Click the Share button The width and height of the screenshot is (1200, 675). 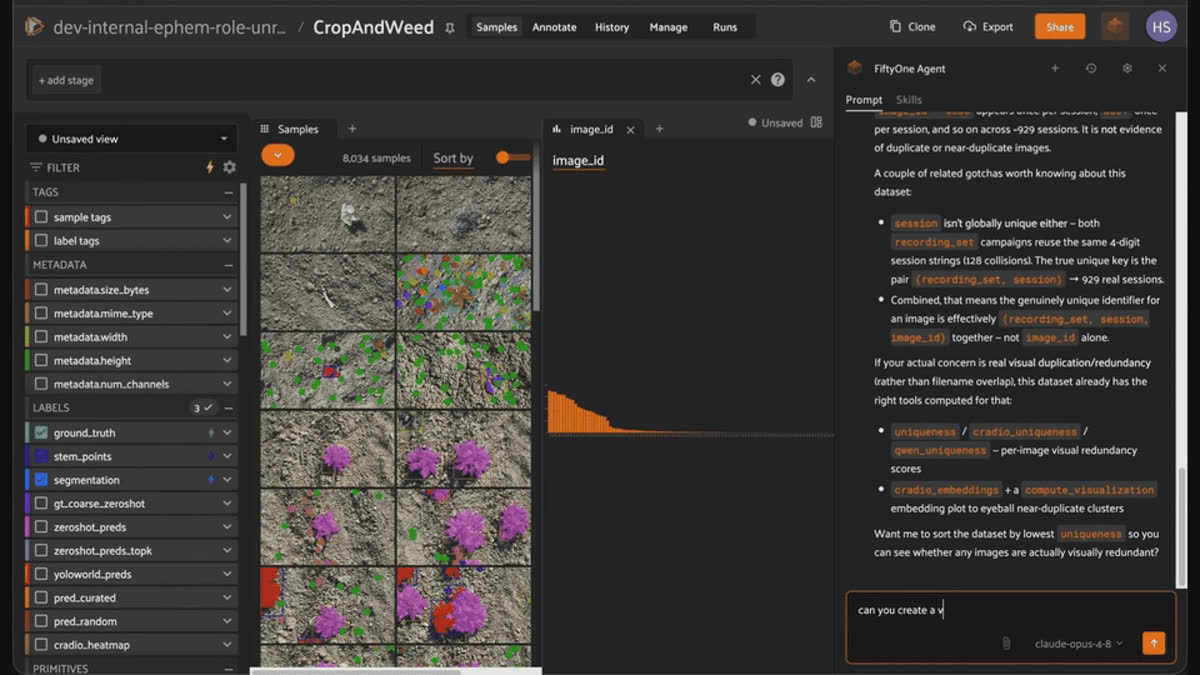[x=1060, y=27]
